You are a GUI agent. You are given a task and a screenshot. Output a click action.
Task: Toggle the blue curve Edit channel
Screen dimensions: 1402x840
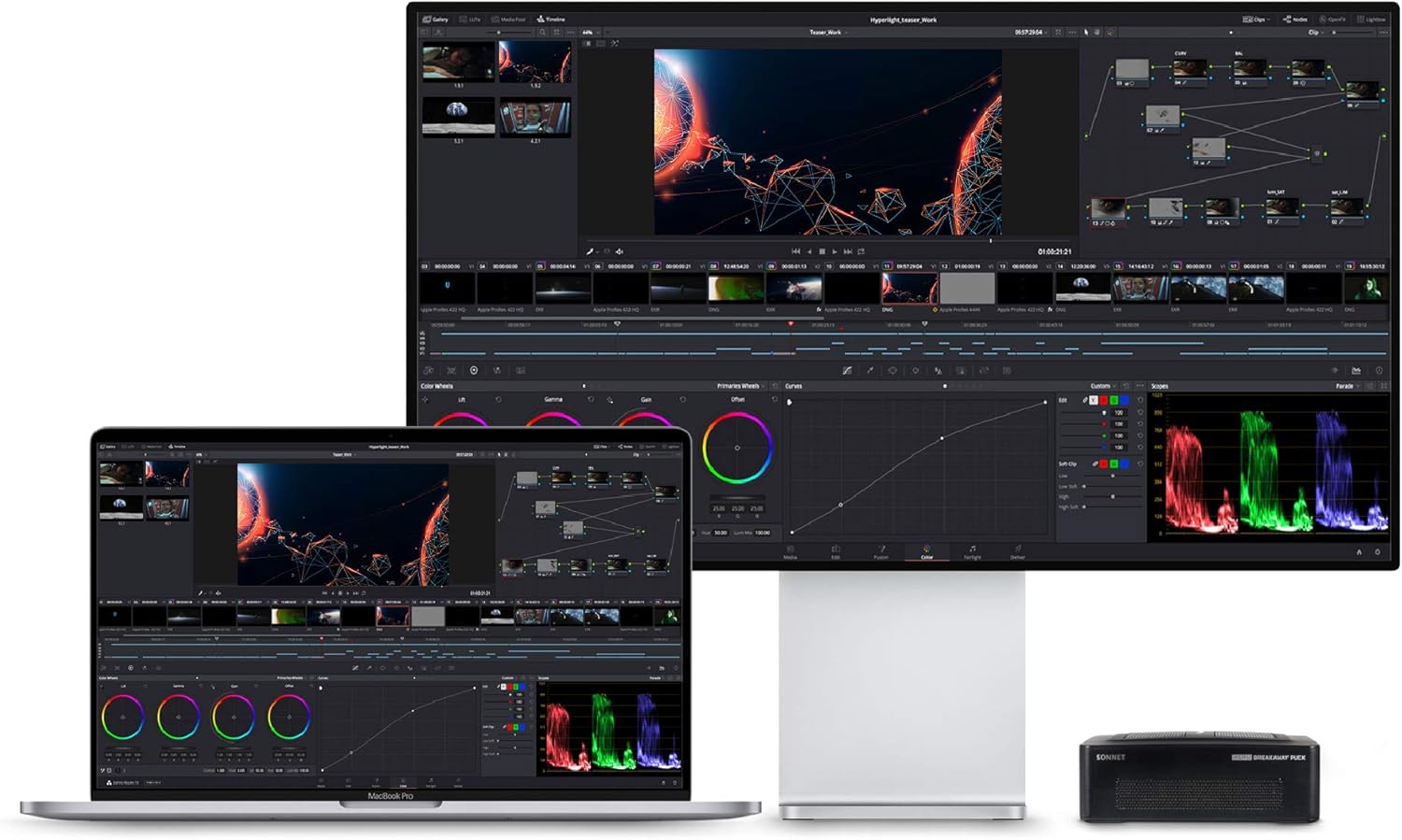pyautogui.click(x=1124, y=400)
